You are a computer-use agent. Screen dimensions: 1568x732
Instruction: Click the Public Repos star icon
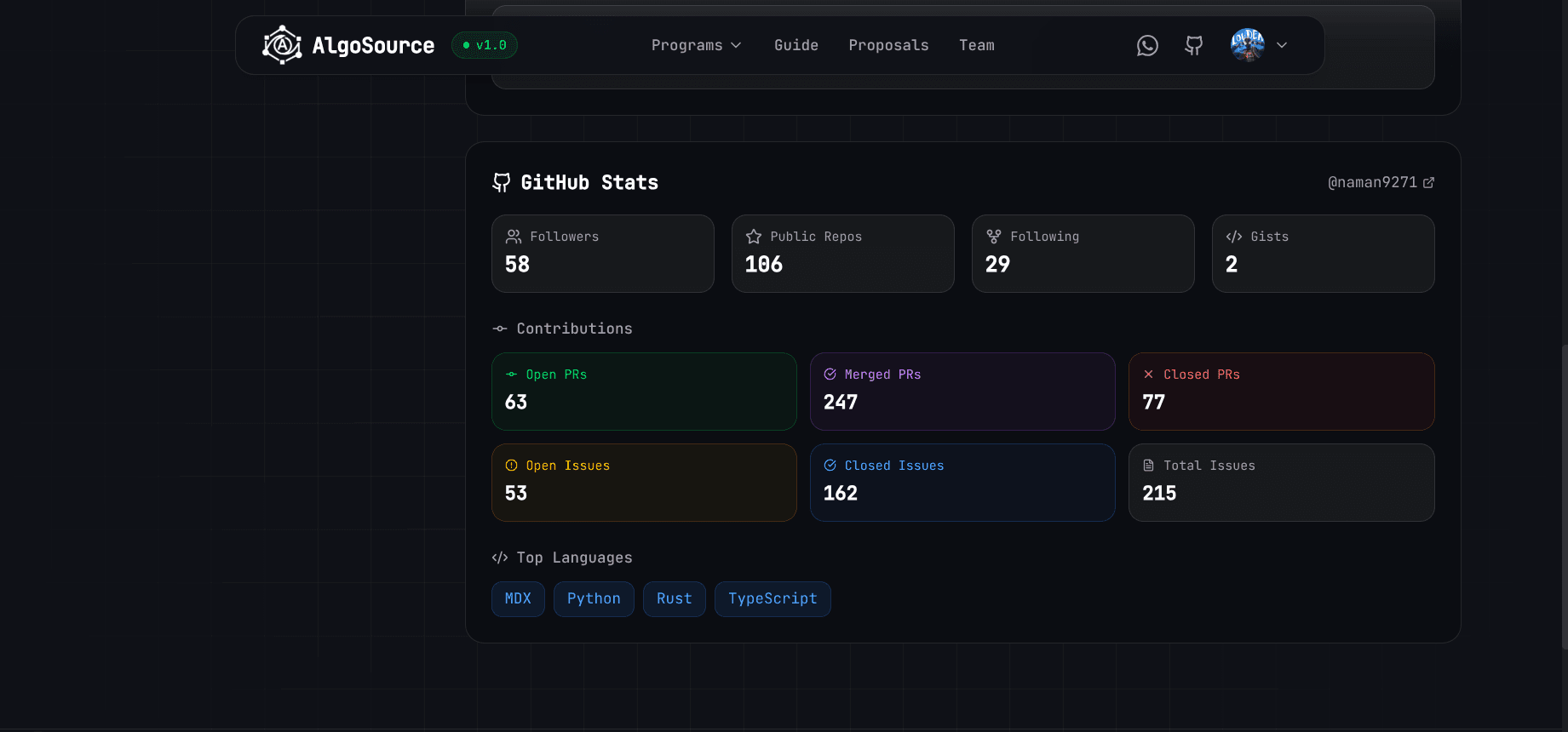pos(754,237)
